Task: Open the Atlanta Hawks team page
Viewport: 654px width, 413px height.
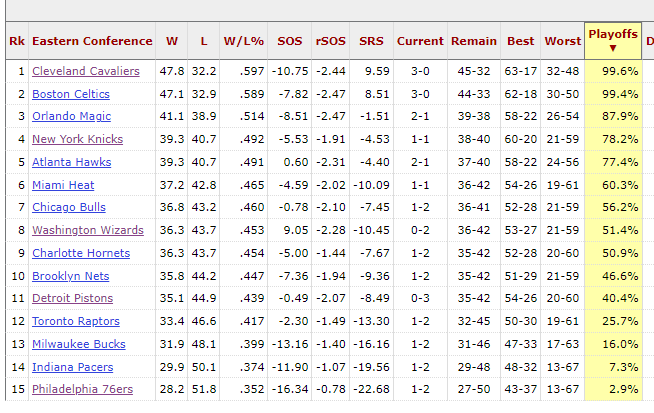Action: coord(72,162)
